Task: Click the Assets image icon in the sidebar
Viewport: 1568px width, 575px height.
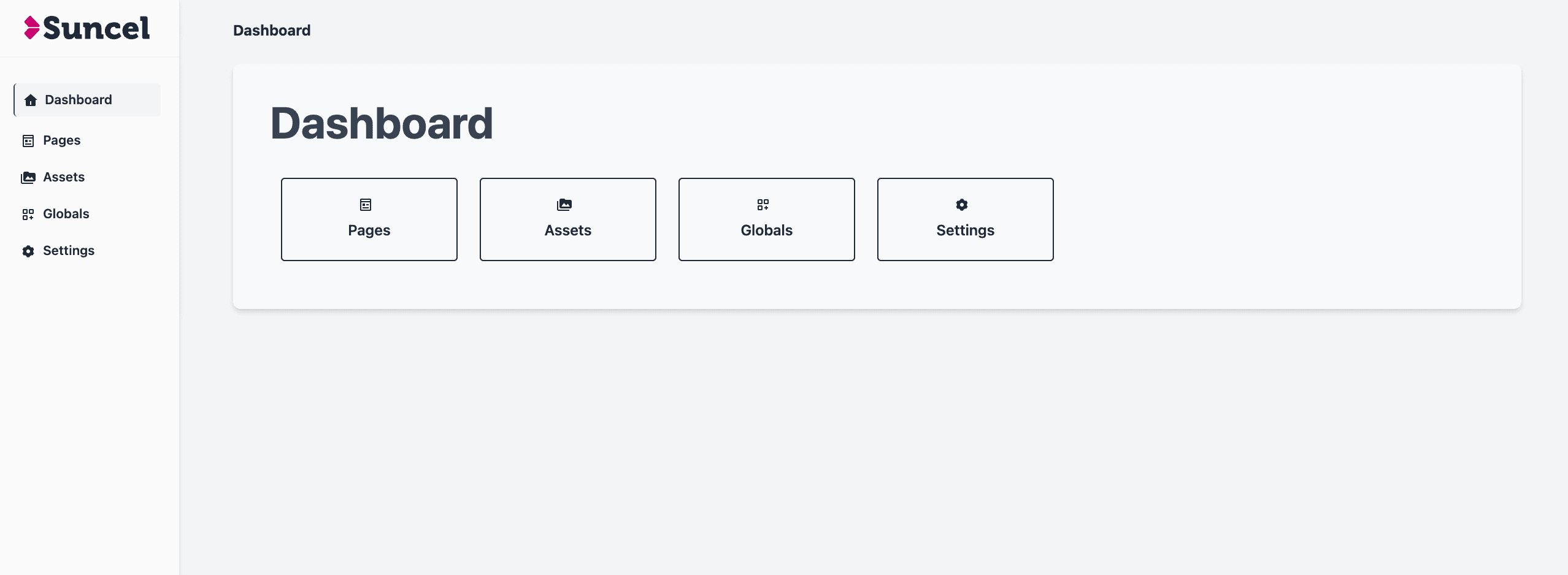Action: [x=28, y=178]
